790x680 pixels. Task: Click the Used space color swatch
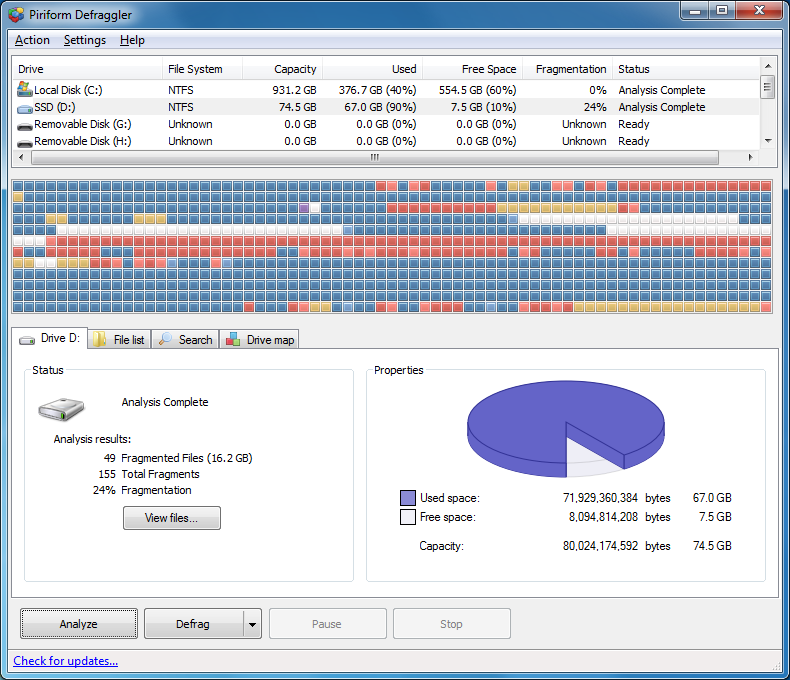point(408,498)
